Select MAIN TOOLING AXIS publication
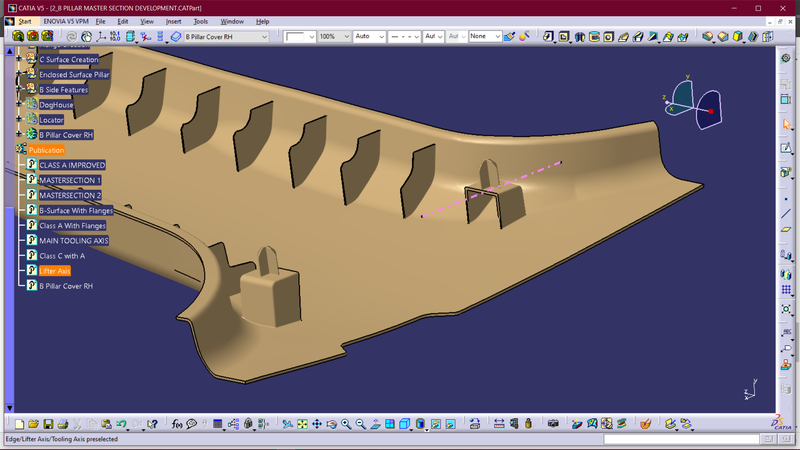 pos(73,240)
